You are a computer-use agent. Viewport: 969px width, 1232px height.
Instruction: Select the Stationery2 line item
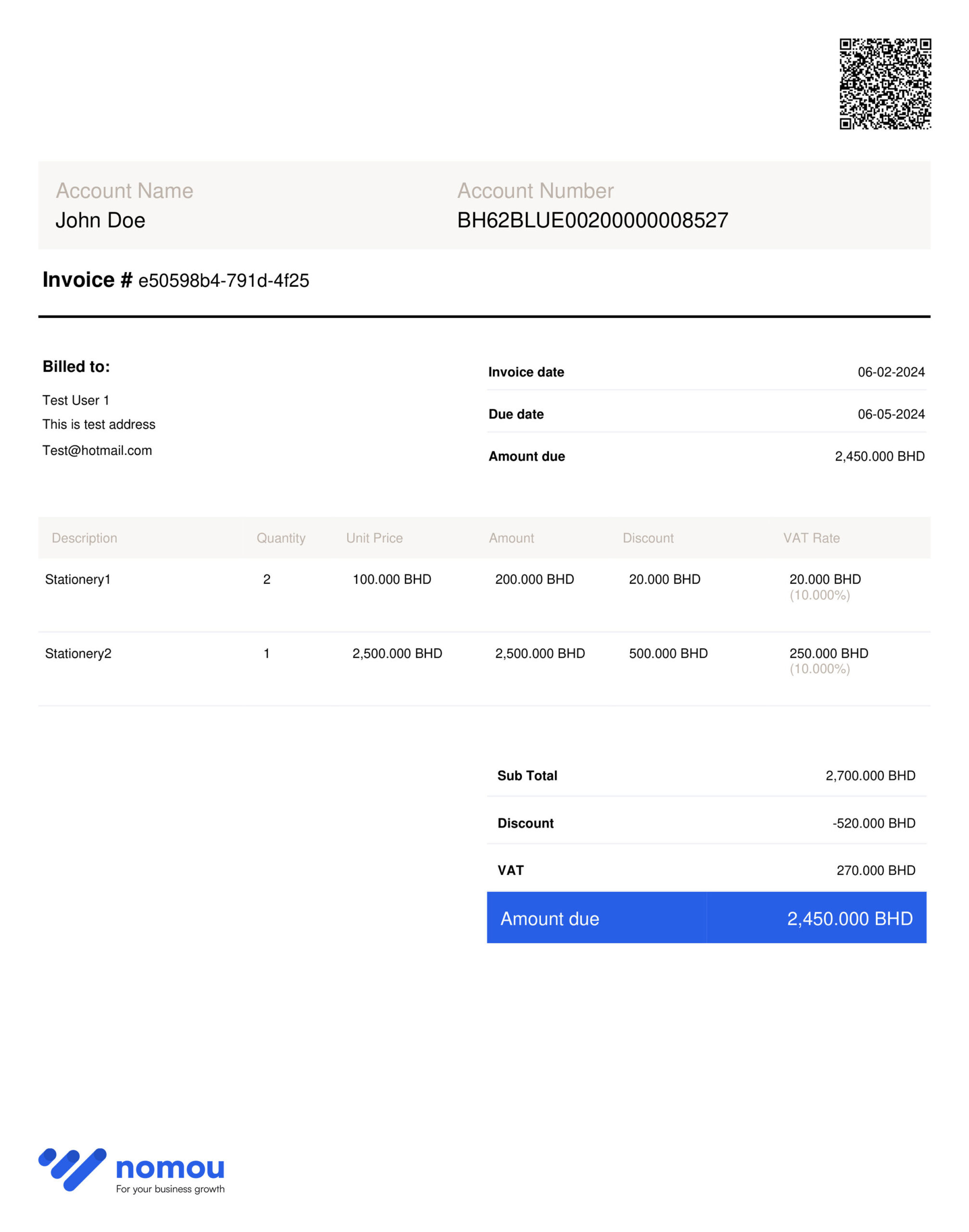(x=78, y=653)
